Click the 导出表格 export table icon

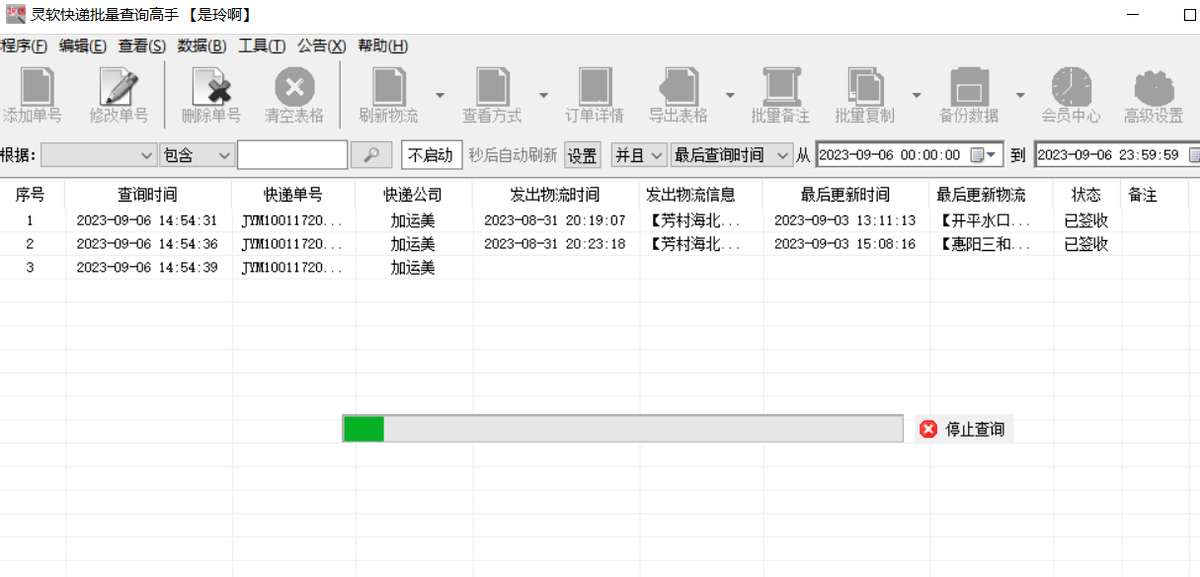point(678,86)
